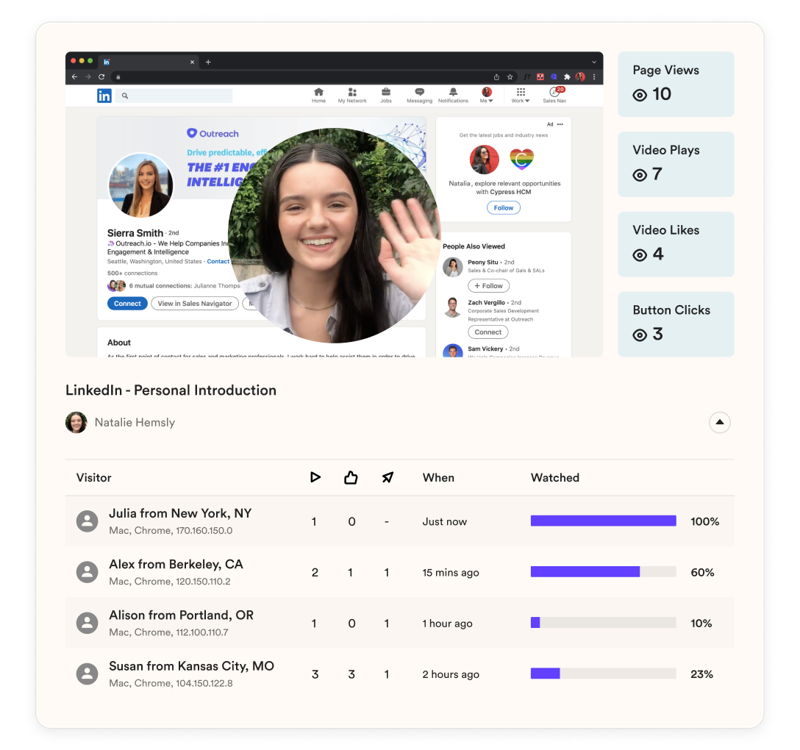
Task: Go back with the browser back arrow
Action: tap(74, 77)
